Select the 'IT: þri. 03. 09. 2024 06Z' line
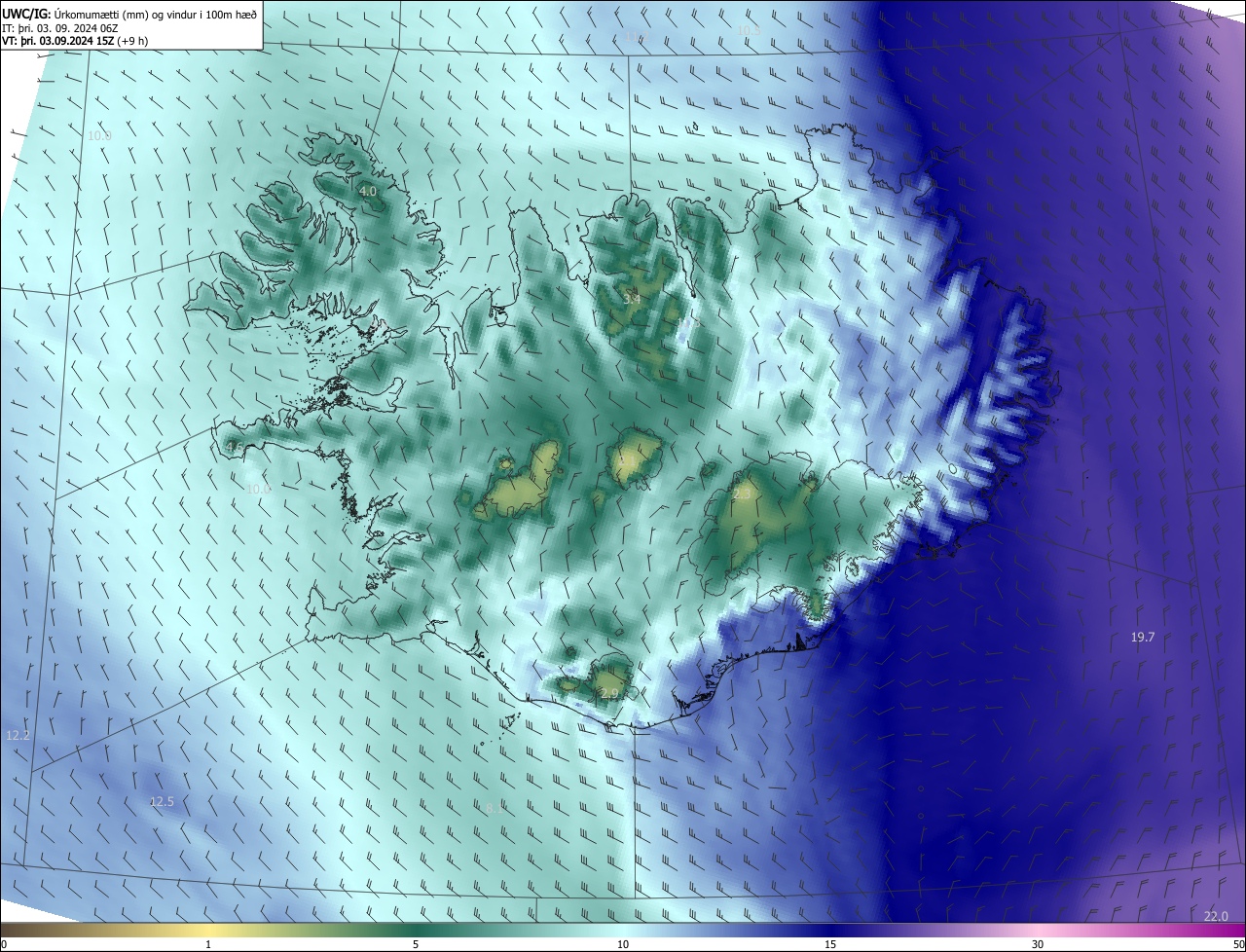 pos(60,29)
